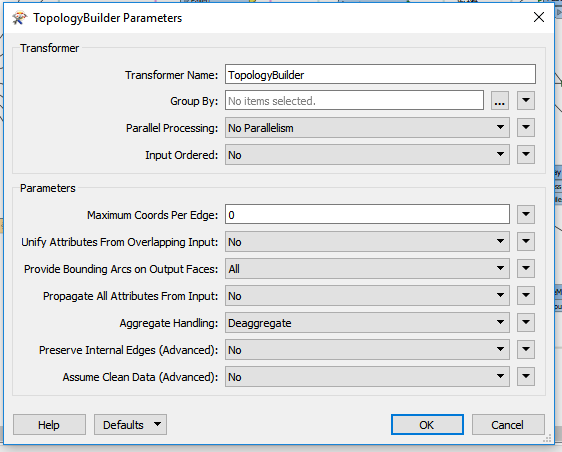This screenshot has height=452, width=562.
Task: Open the arrow menu beside Group By
Action: click(x=526, y=101)
